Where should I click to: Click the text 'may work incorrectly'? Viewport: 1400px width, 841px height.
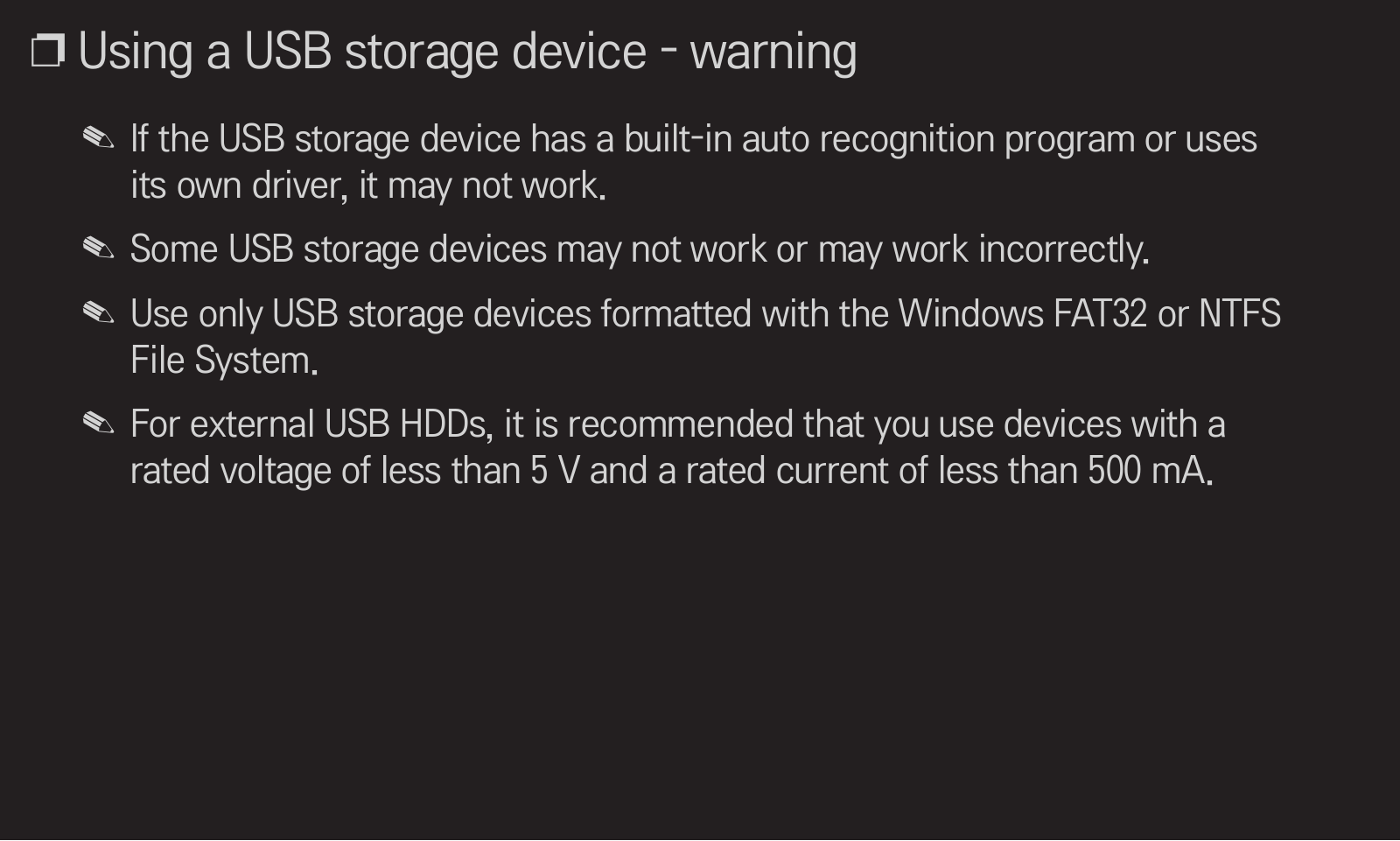[983, 250]
